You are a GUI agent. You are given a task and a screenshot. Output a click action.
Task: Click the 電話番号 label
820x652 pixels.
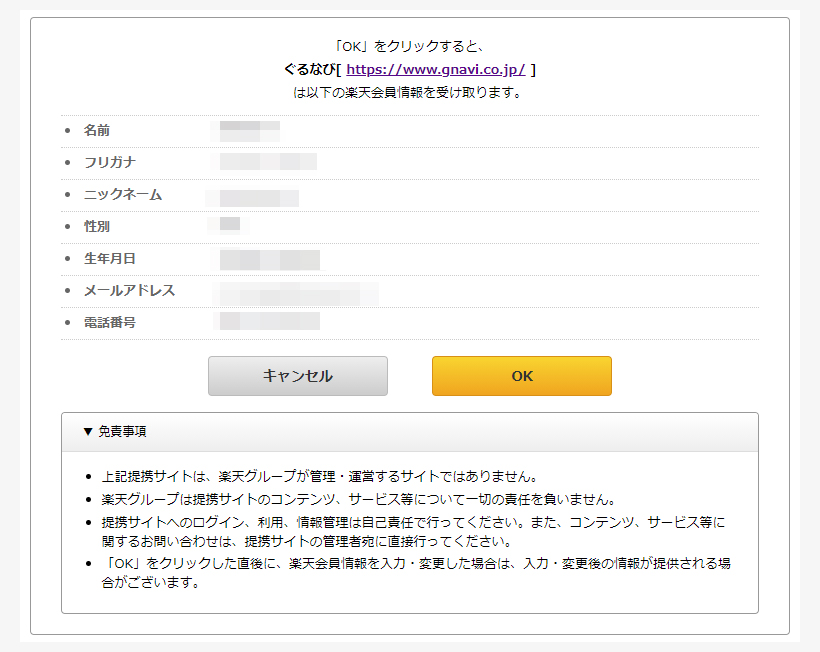click(110, 322)
